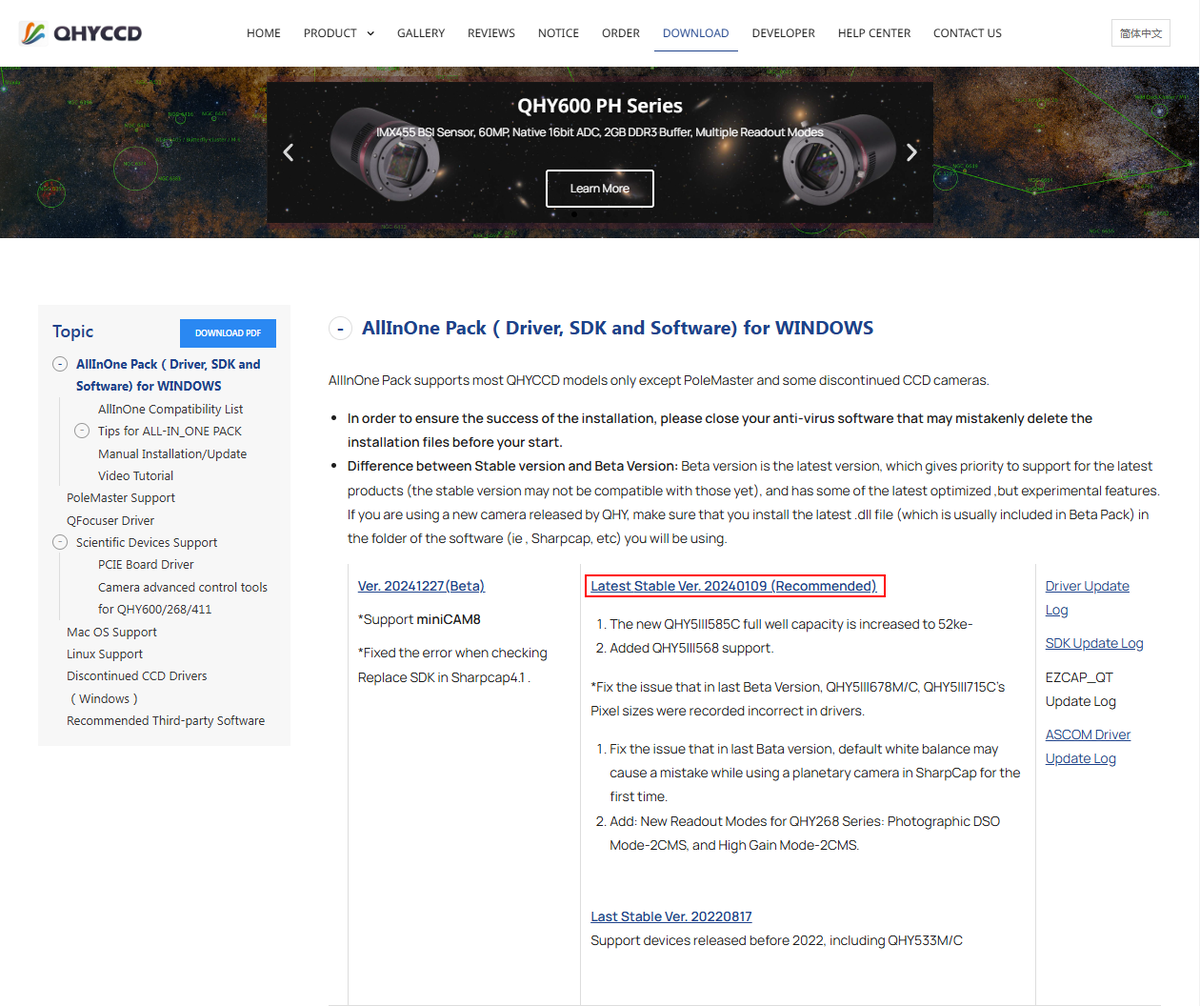This screenshot has width=1200, height=1006.
Task: Click the Learn More banner button
Action: pyautogui.click(x=600, y=188)
